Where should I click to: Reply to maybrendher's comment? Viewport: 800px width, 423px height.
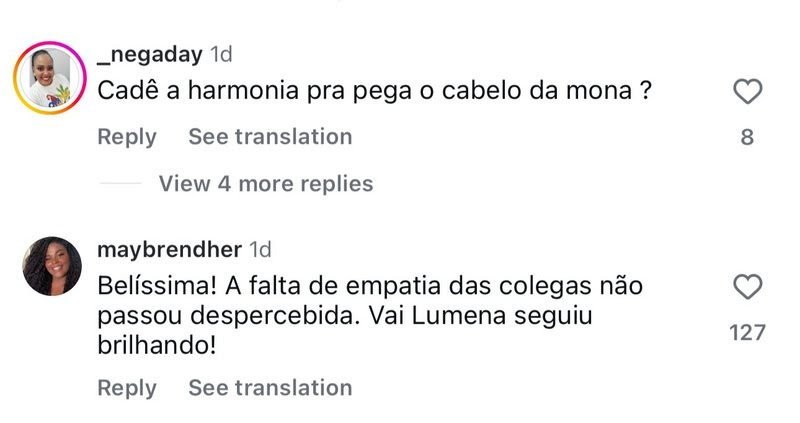pyautogui.click(x=127, y=388)
